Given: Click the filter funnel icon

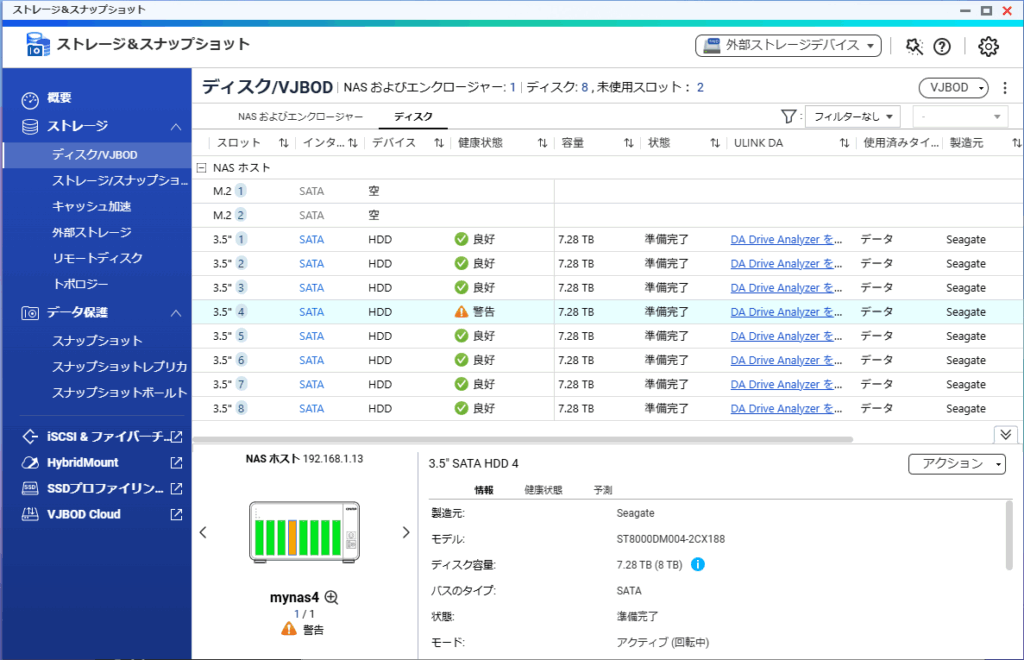Looking at the screenshot, I should (788, 116).
